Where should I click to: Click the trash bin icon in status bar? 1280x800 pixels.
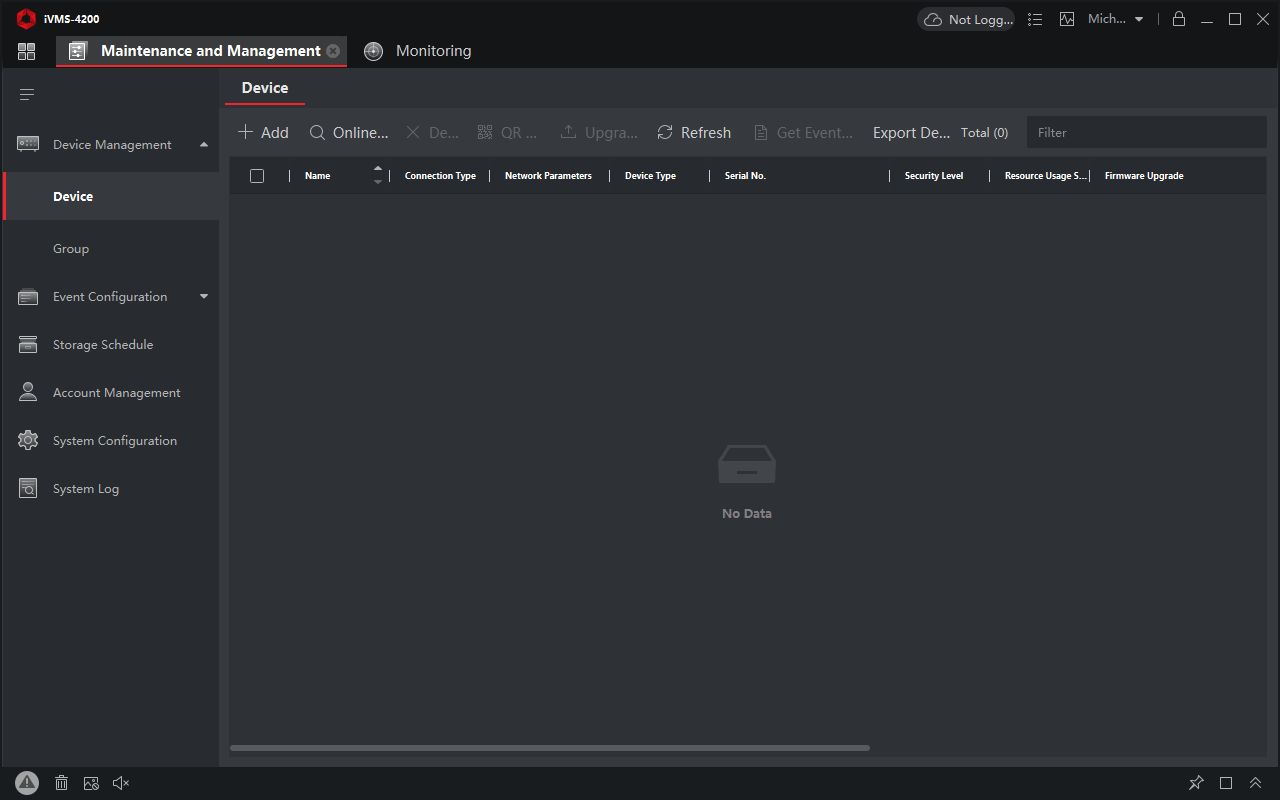click(x=61, y=783)
